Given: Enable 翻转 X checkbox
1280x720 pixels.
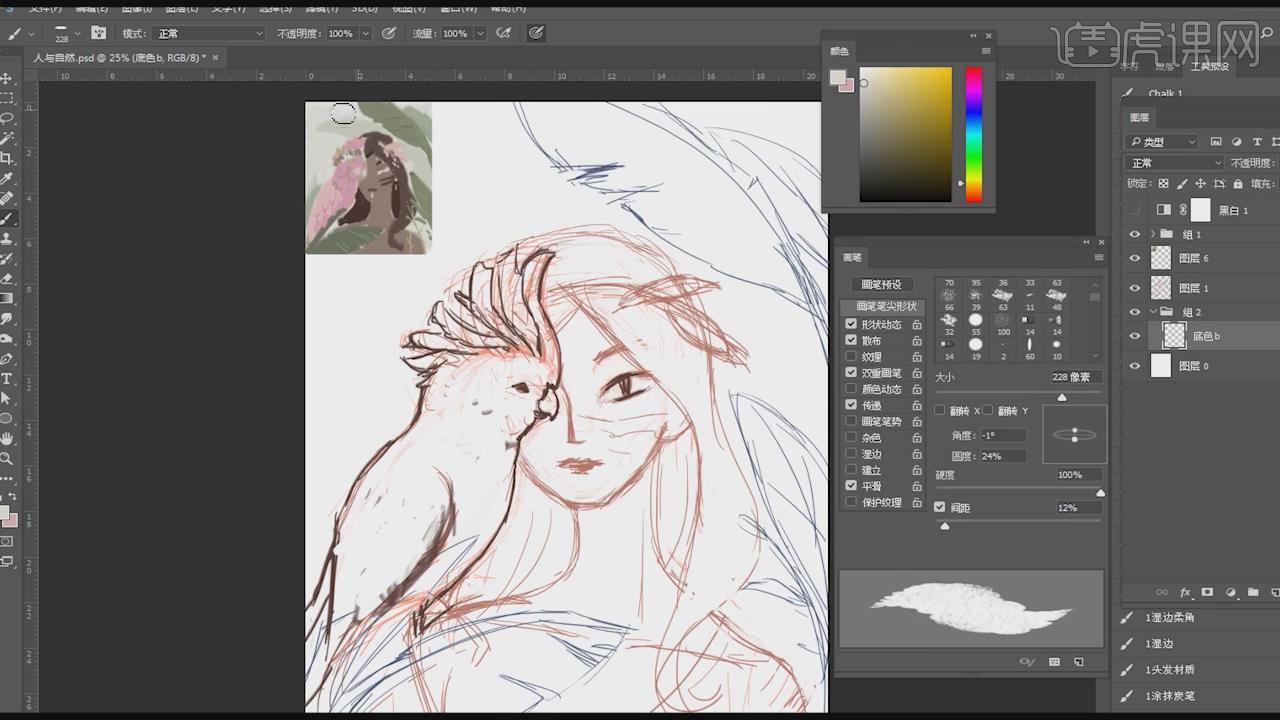Looking at the screenshot, I should [x=940, y=410].
